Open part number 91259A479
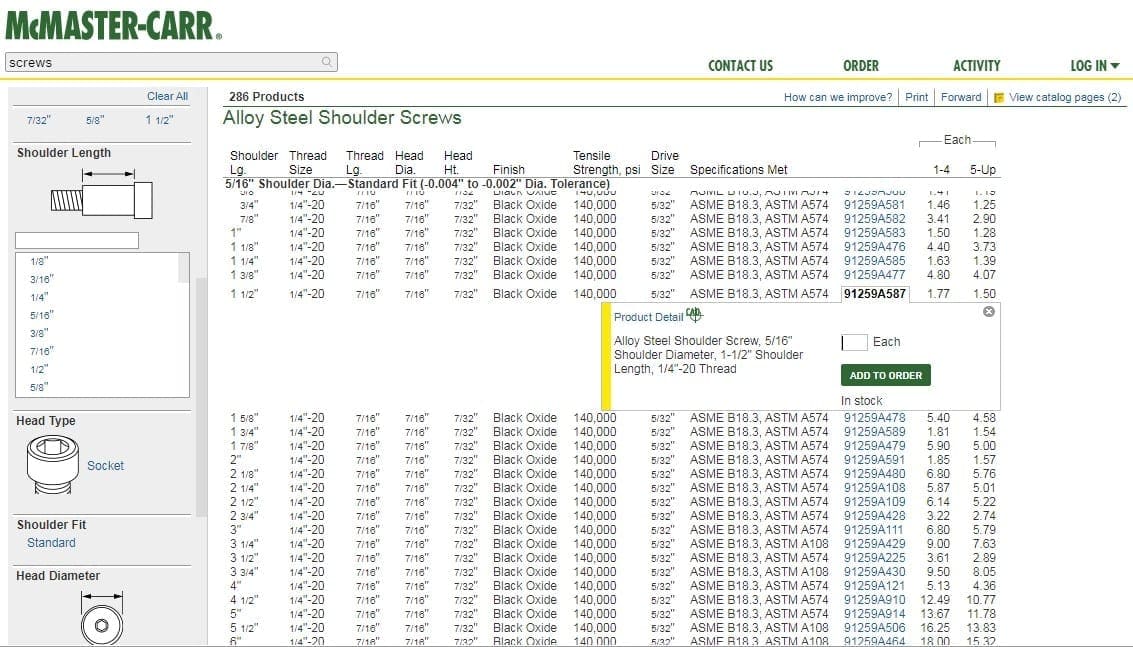This screenshot has width=1133, height=647. point(874,445)
